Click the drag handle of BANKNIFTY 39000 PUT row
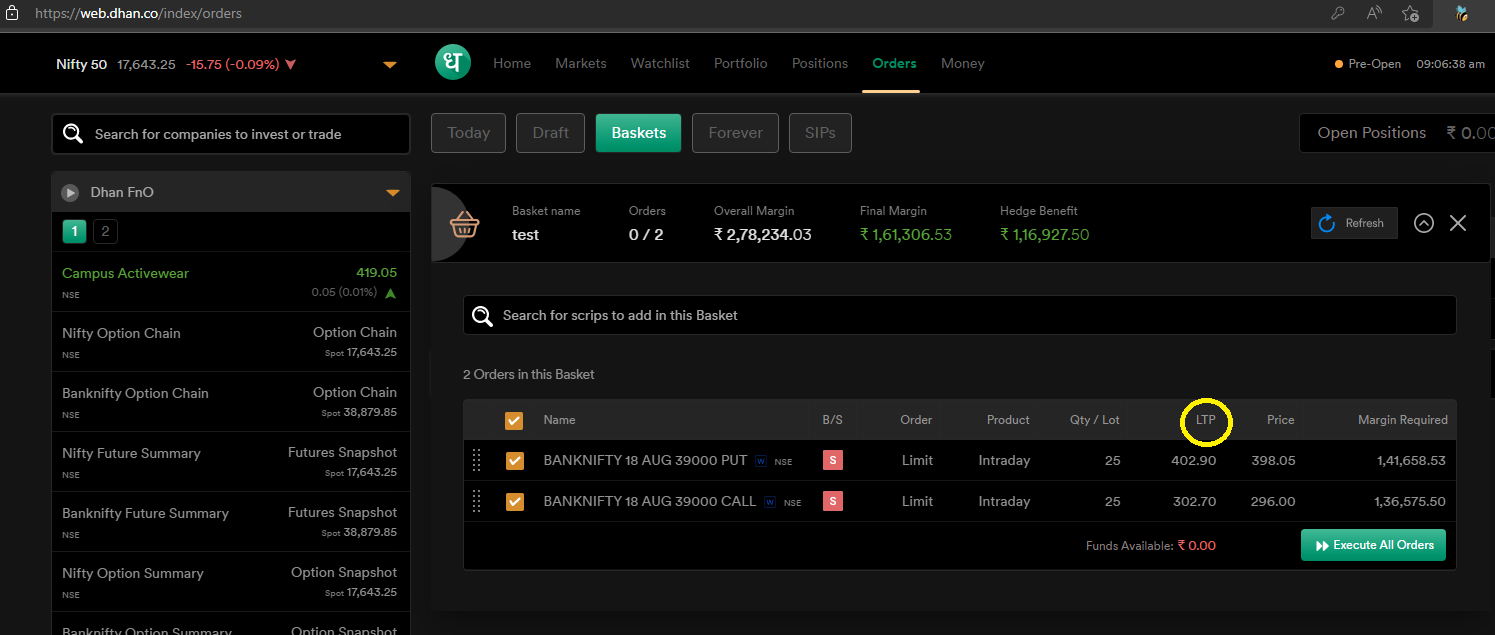 (476, 460)
